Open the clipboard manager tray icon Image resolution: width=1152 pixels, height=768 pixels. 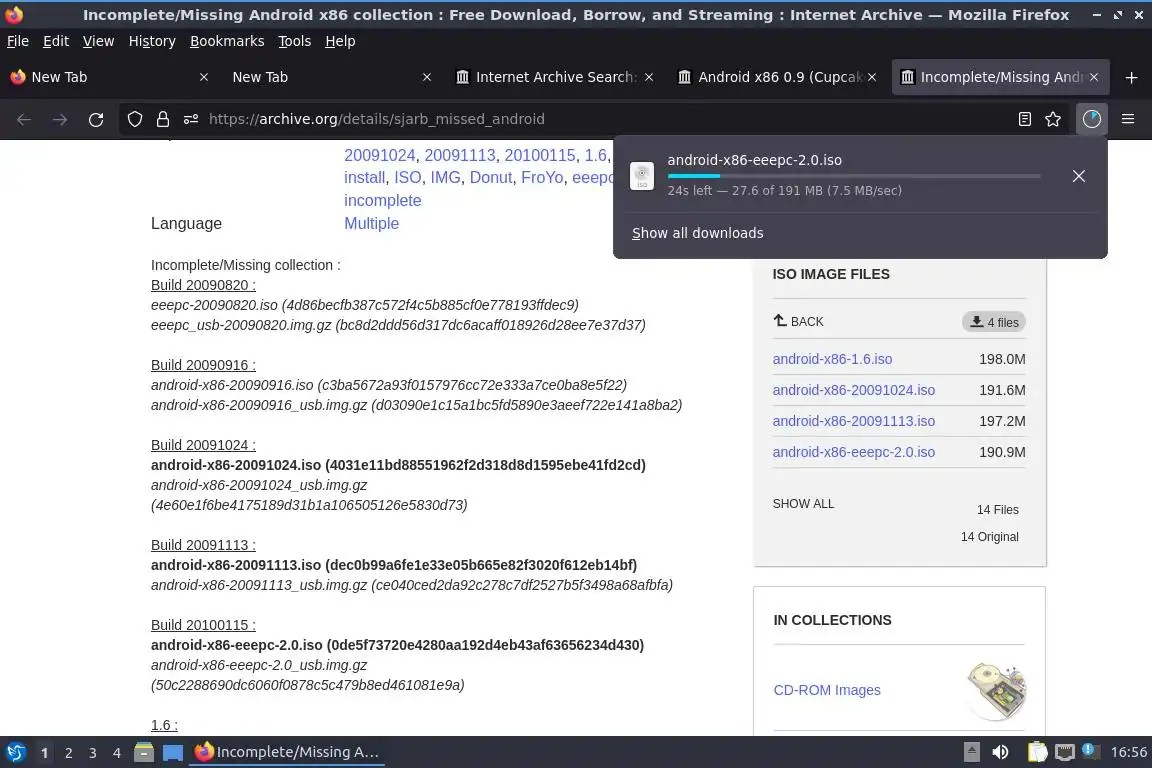coord(1037,752)
